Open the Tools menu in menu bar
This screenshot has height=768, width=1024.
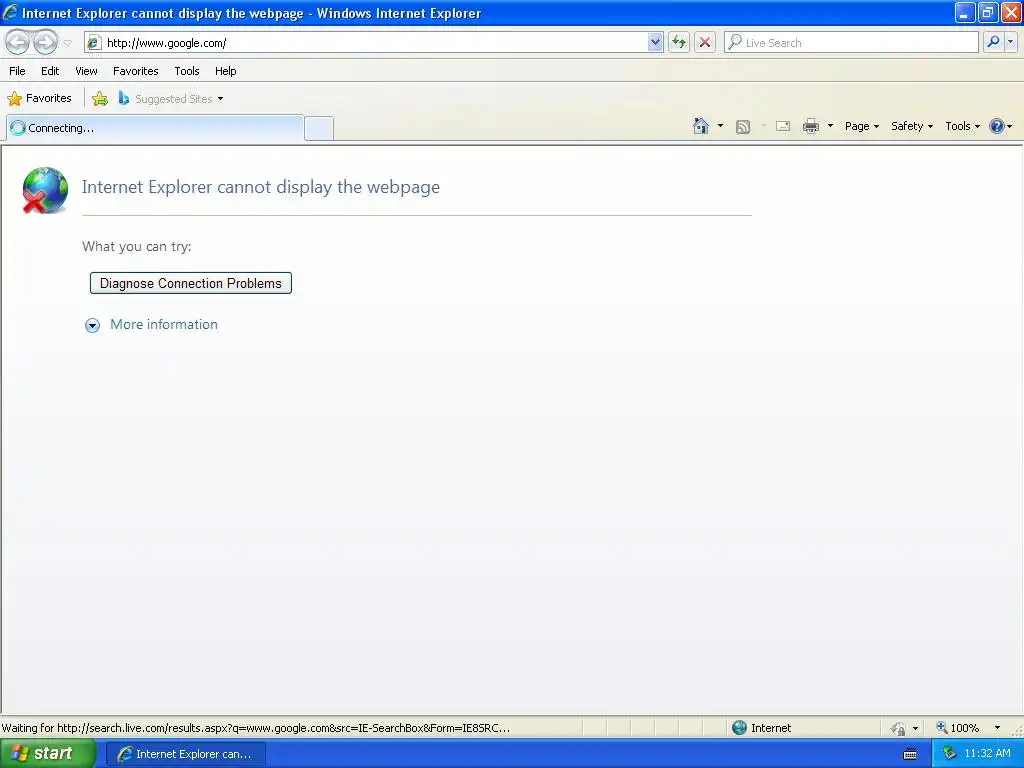tap(187, 71)
